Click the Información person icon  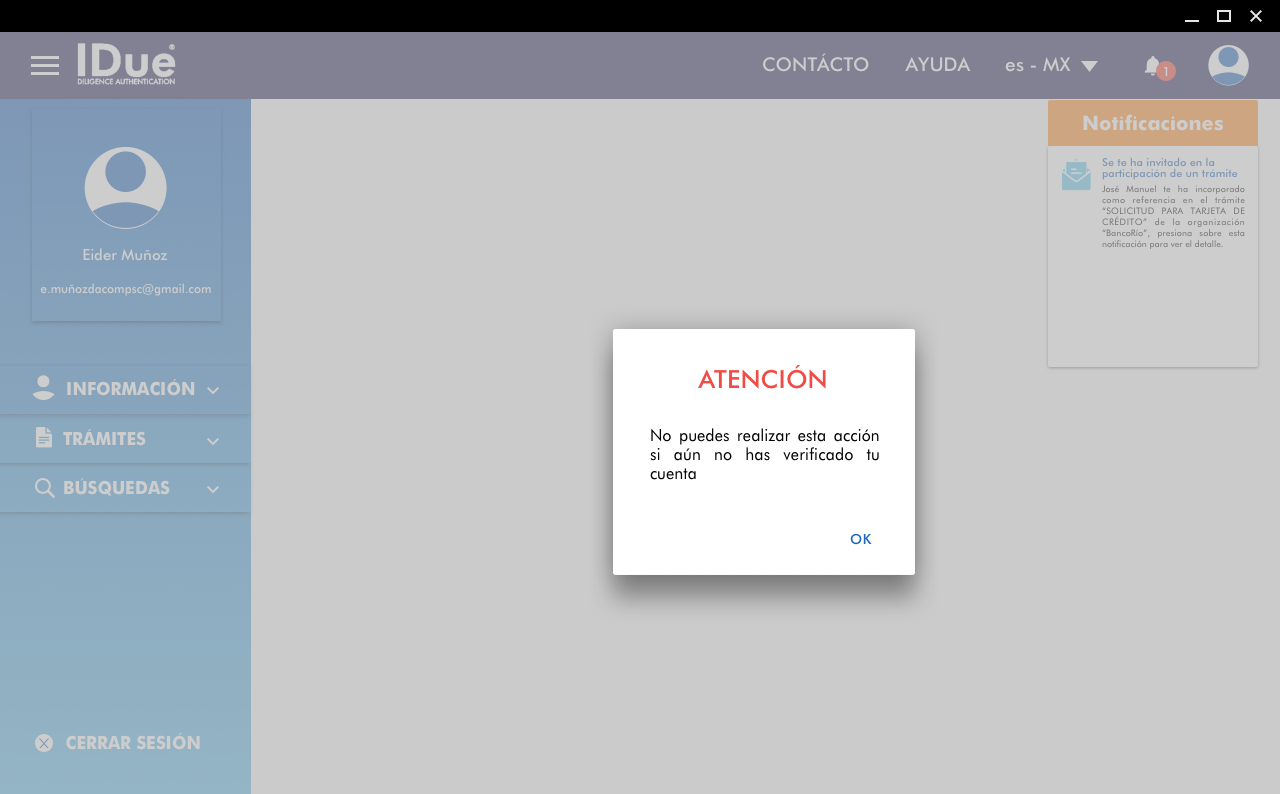[x=43, y=389]
